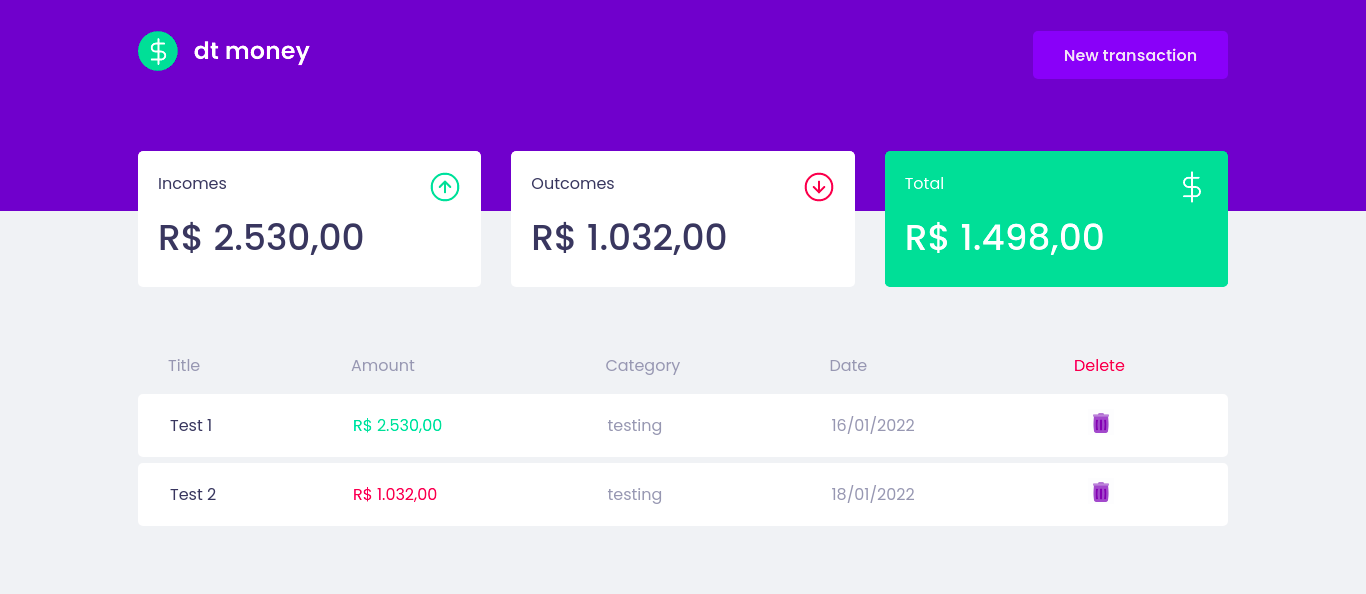Image resolution: width=1366 pixels, height=594 pixels.
Task: Click the trash icon for Test 1
Action: coord(1100,423)
